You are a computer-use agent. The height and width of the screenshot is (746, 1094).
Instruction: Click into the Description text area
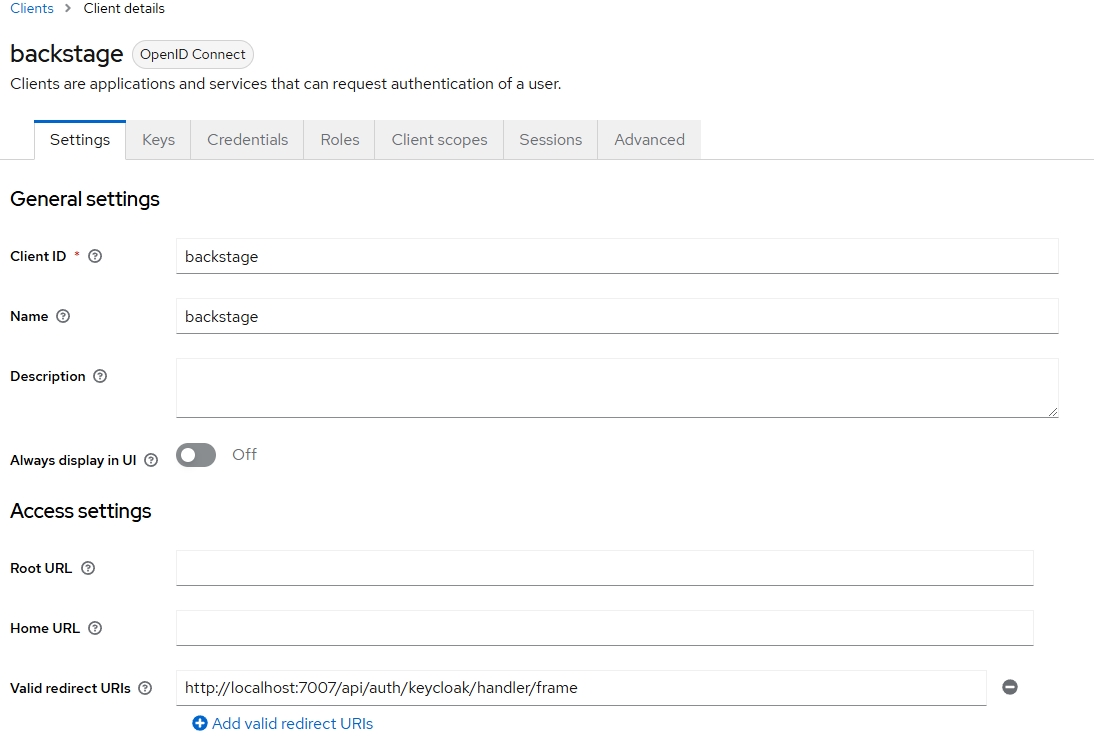[617, 388]
